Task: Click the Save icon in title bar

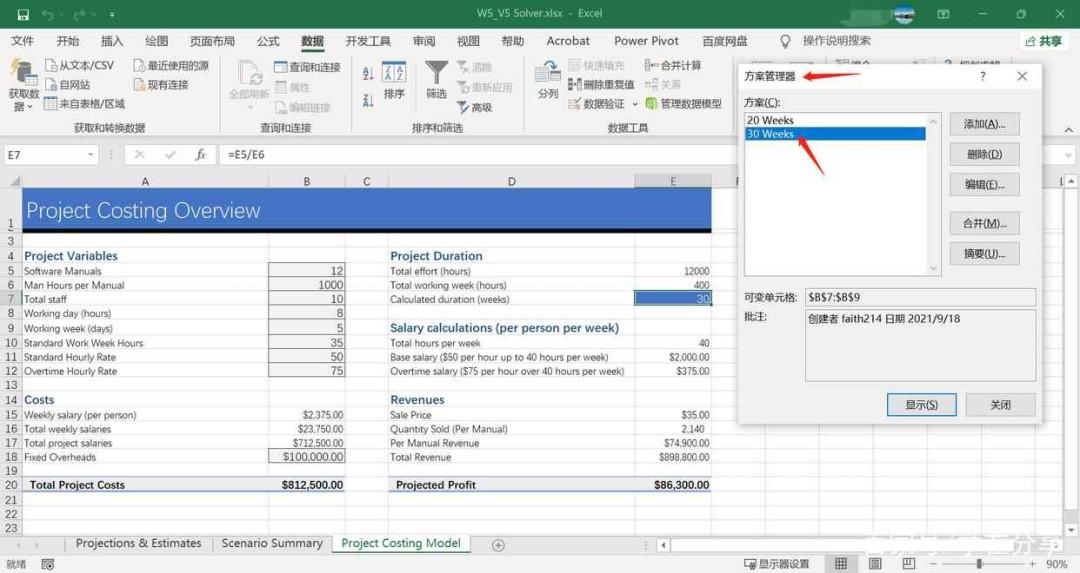Action: 23,14
